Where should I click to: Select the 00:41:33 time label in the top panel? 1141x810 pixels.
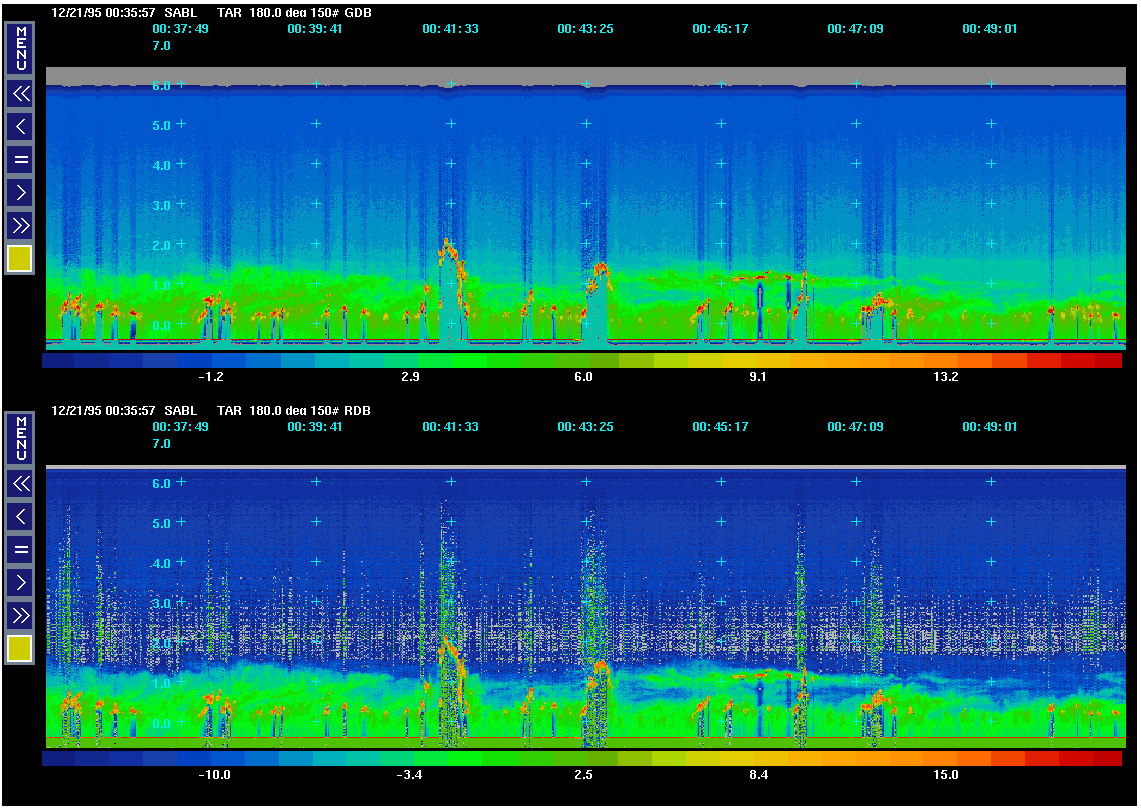click(450, 29)
